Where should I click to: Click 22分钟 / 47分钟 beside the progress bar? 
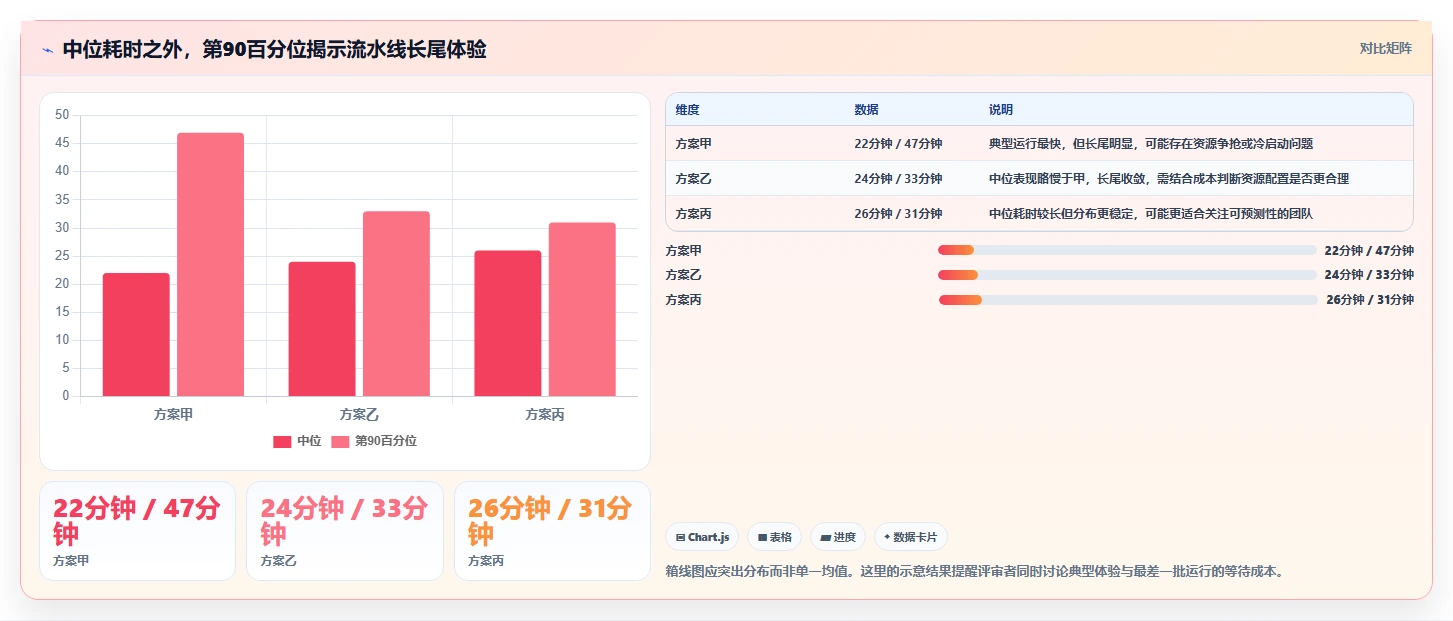[x=1369, y=251]
